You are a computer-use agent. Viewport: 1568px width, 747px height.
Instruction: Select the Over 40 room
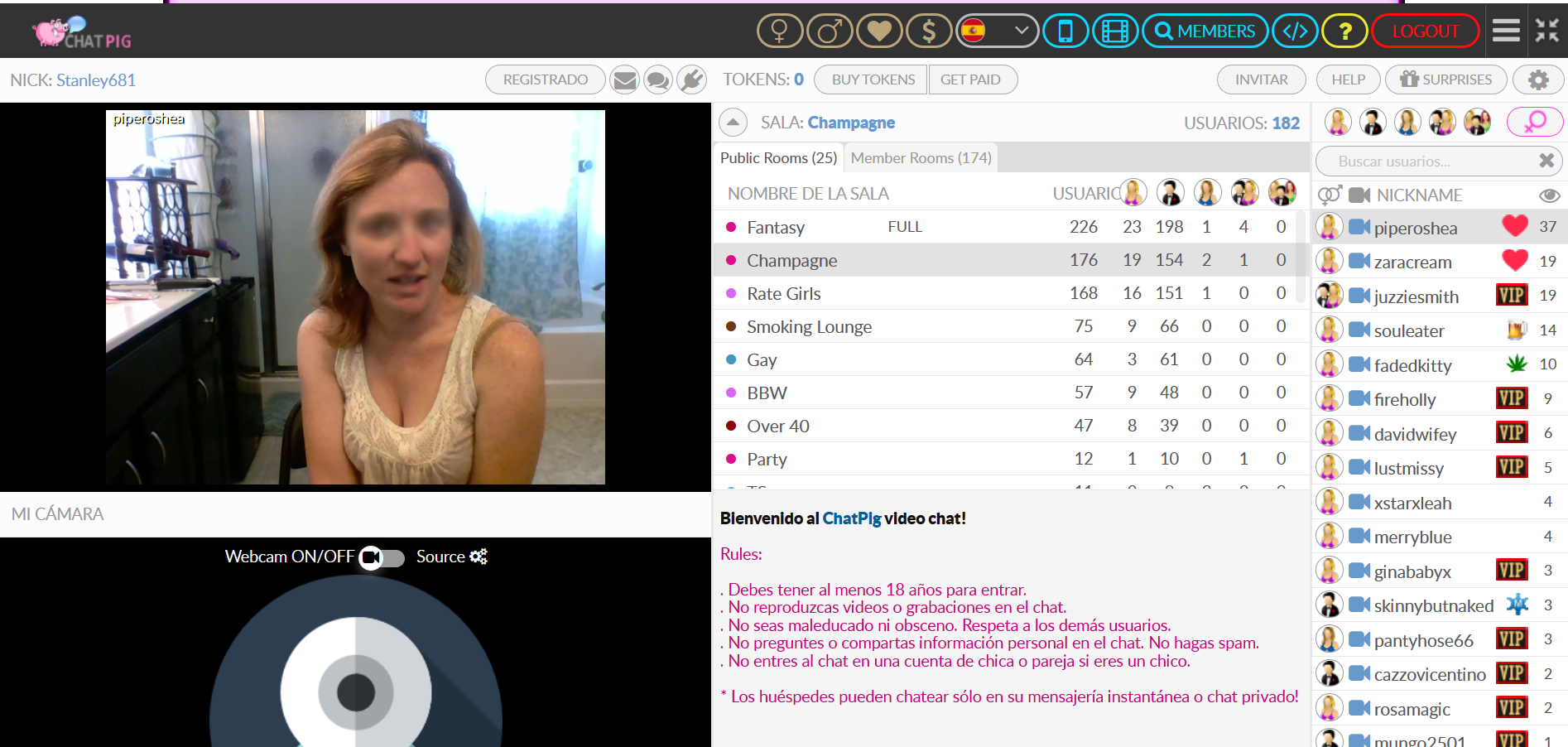(1012, 426)
